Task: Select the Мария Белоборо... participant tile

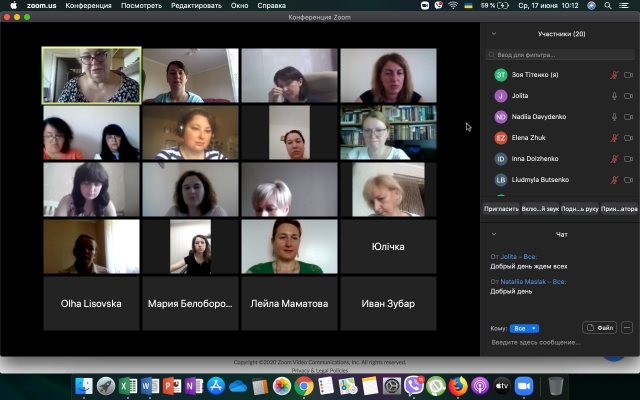Action: coord(190,304)
